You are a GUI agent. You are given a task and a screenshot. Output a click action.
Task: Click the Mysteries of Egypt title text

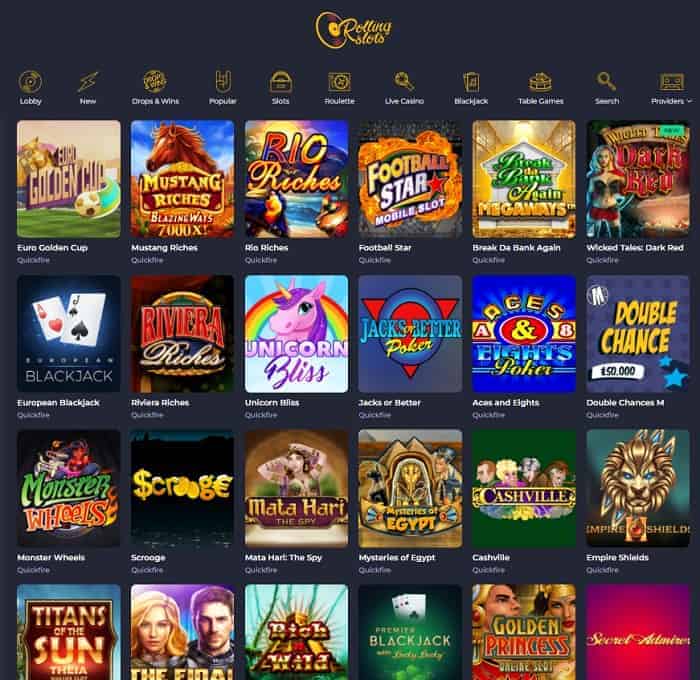[396, 558]
